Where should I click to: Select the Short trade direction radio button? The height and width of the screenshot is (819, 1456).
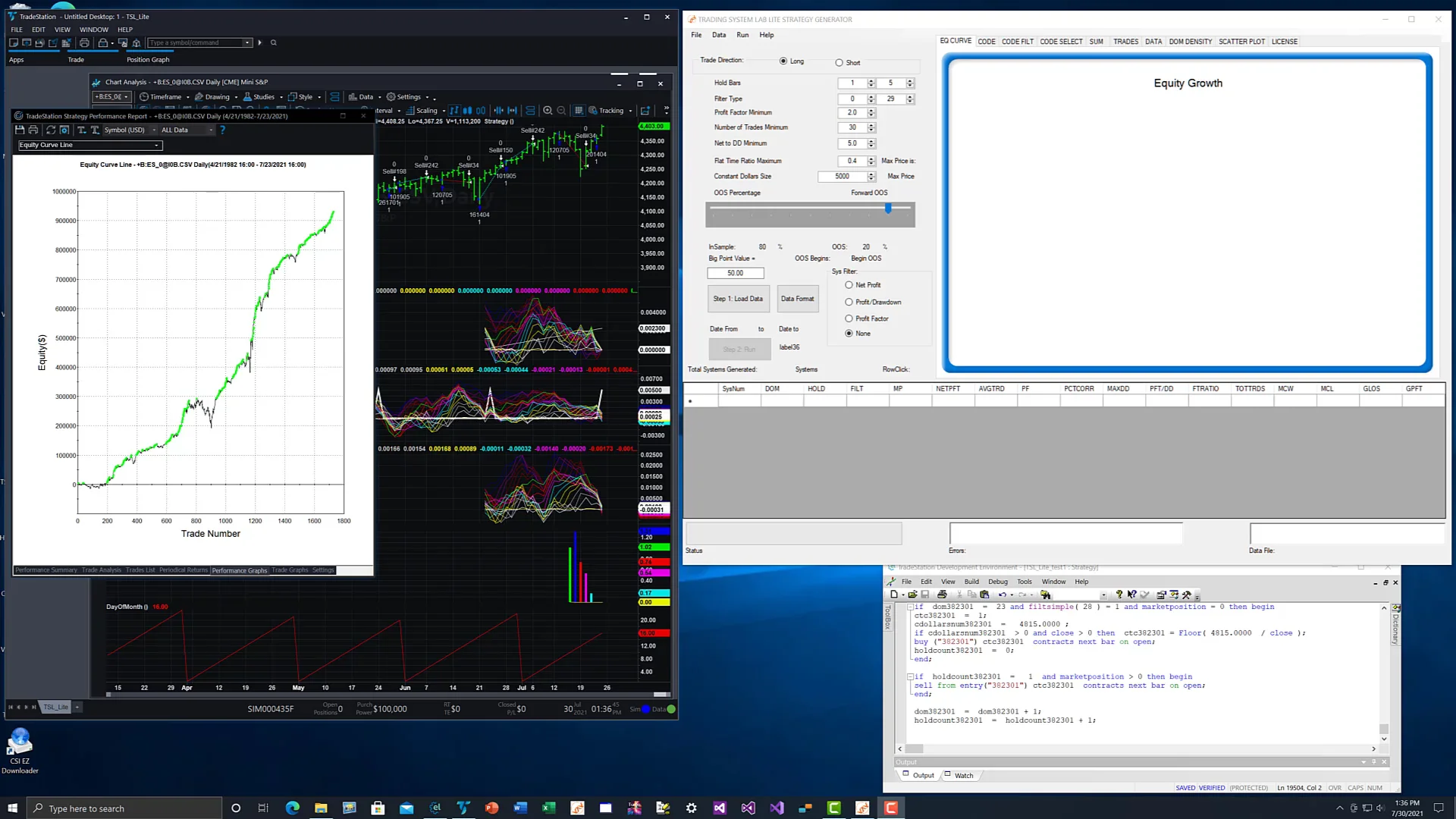click(839, 63)
